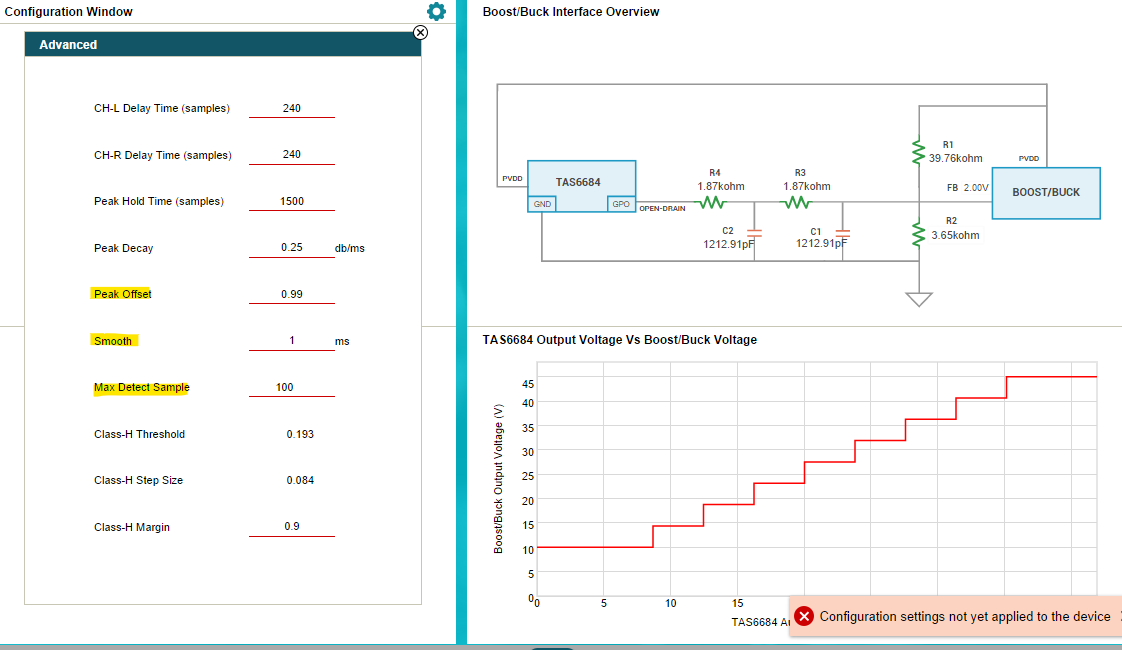Click the 'Configuration settings not yet applied' message
The height and width of the screenshot is (650, 1122).
pyautogui.click(x=965, y=616)
